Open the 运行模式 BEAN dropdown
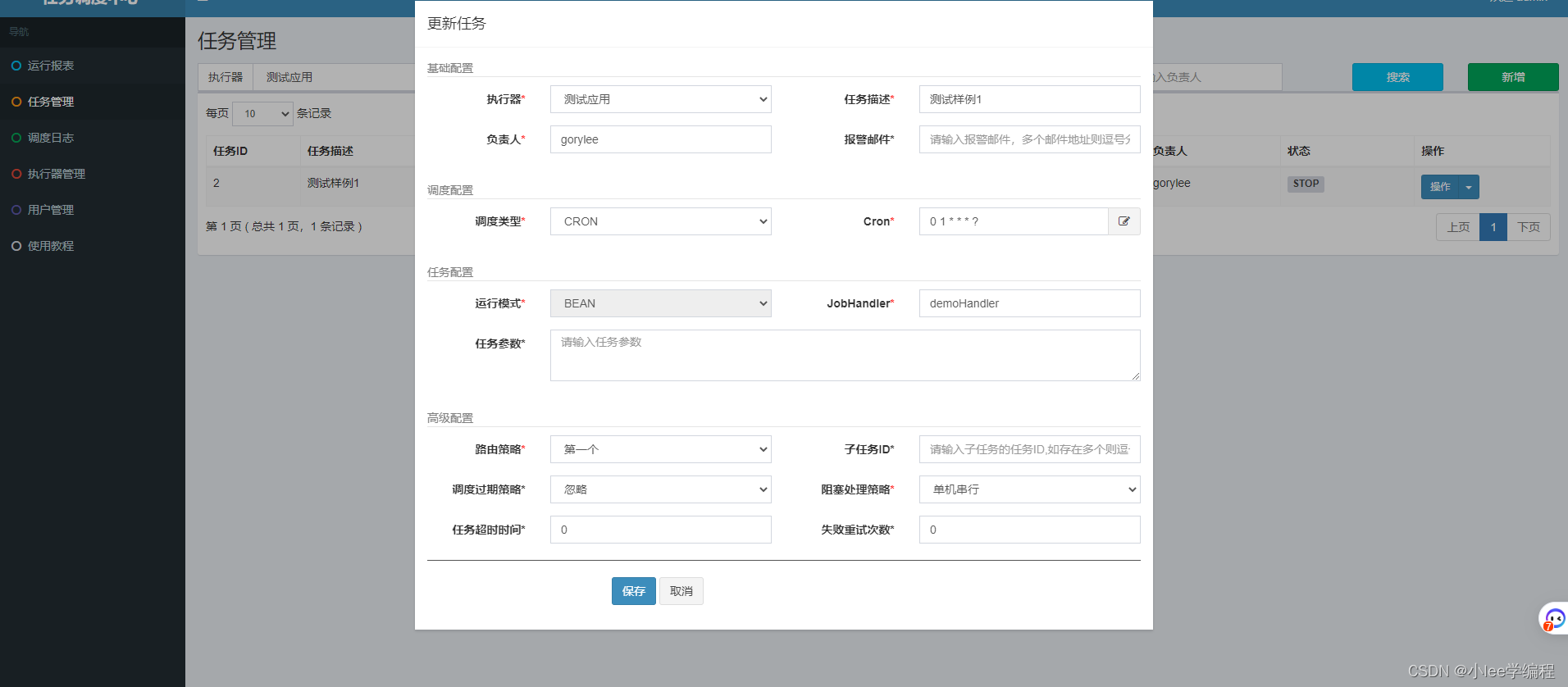Image resolution: width=1568 pixels, height=687 pixels. pos(661,303)
